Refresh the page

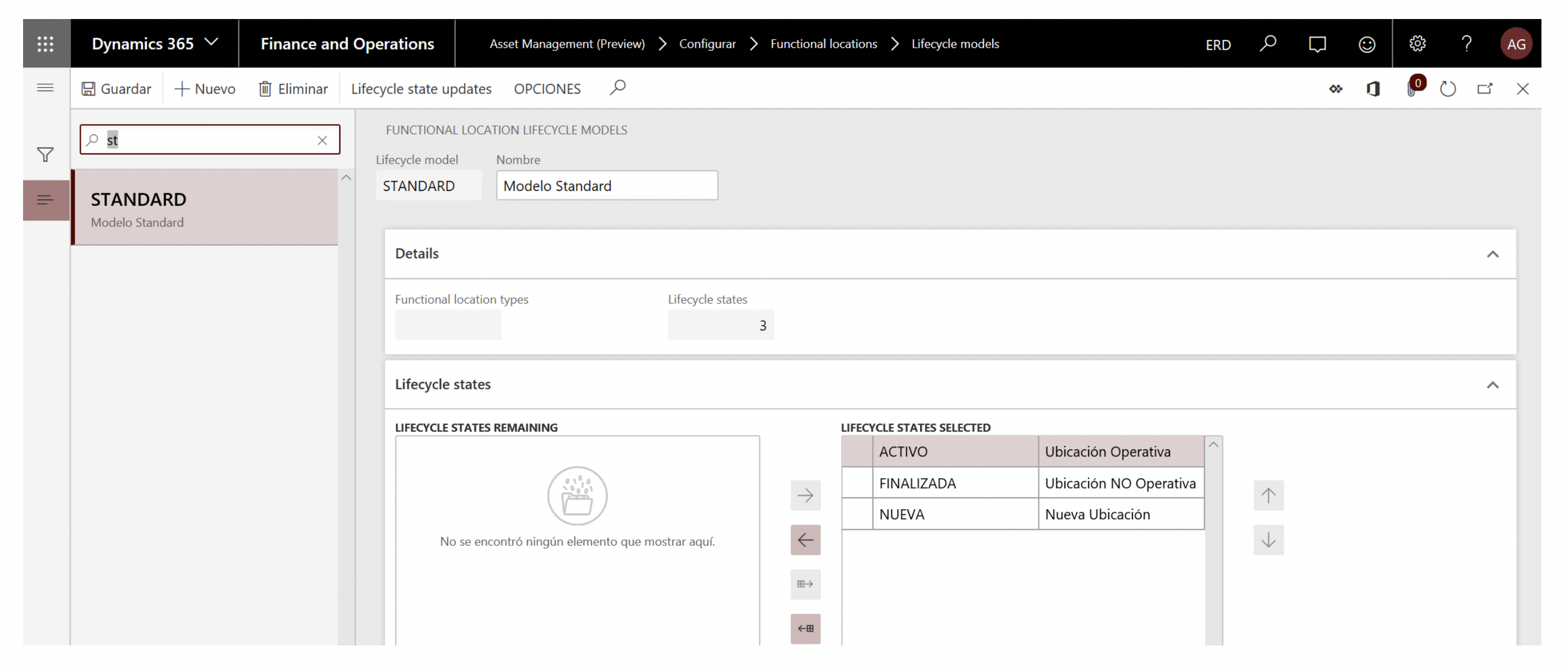coord(1447,89)
